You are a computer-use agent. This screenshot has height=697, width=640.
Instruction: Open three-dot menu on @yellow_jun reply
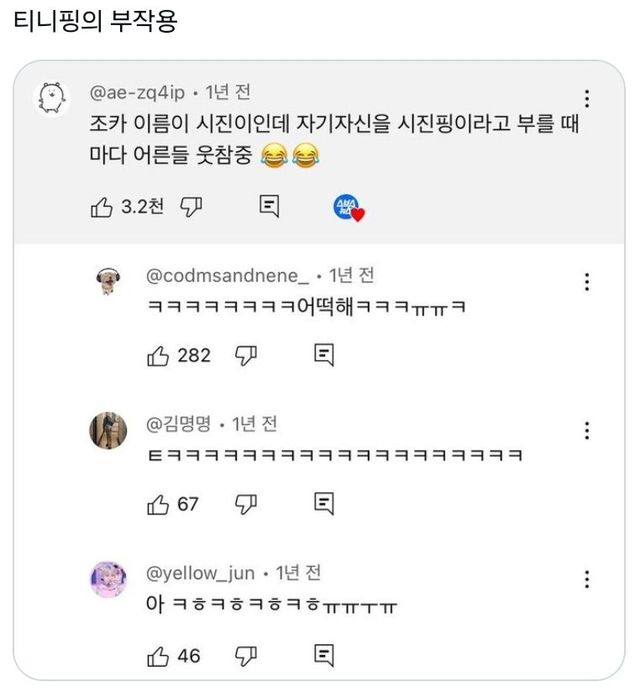(587, 580)
